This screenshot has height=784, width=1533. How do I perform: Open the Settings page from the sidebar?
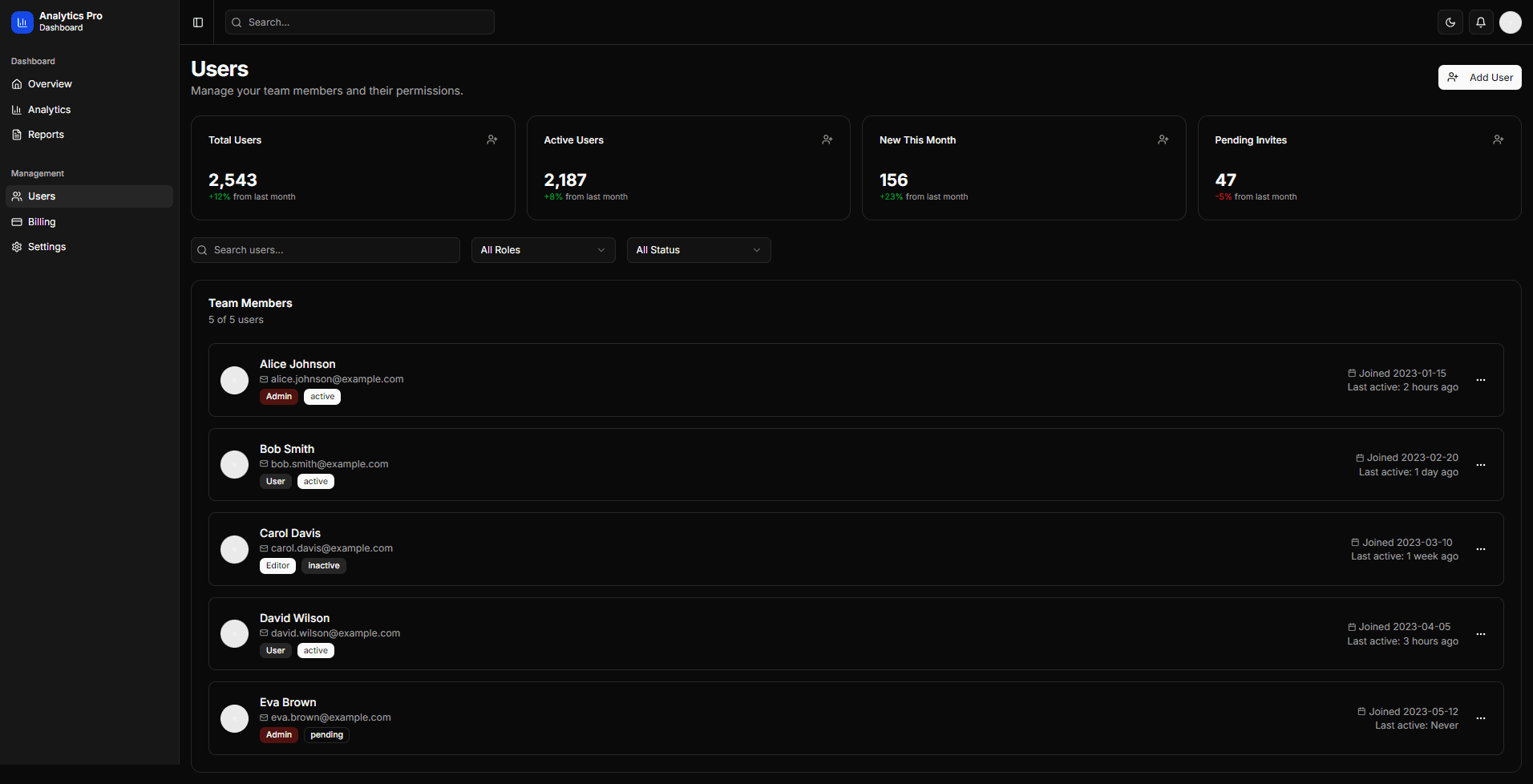tap(47, 246)
